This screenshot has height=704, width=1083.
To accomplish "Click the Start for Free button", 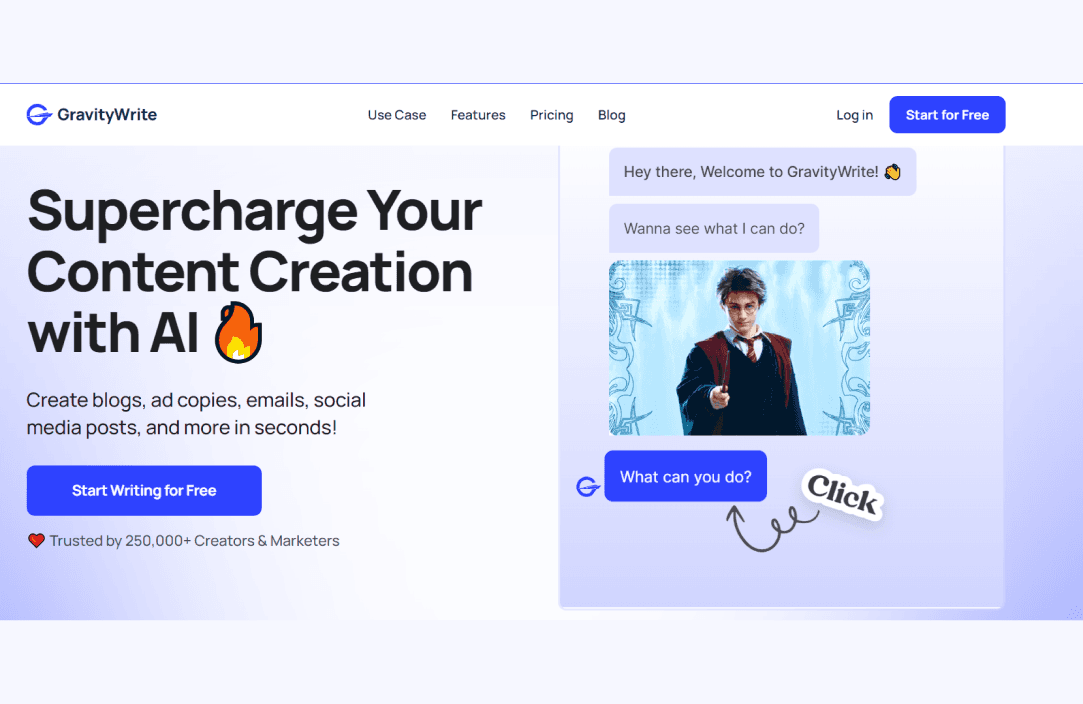I will point(947,115).
